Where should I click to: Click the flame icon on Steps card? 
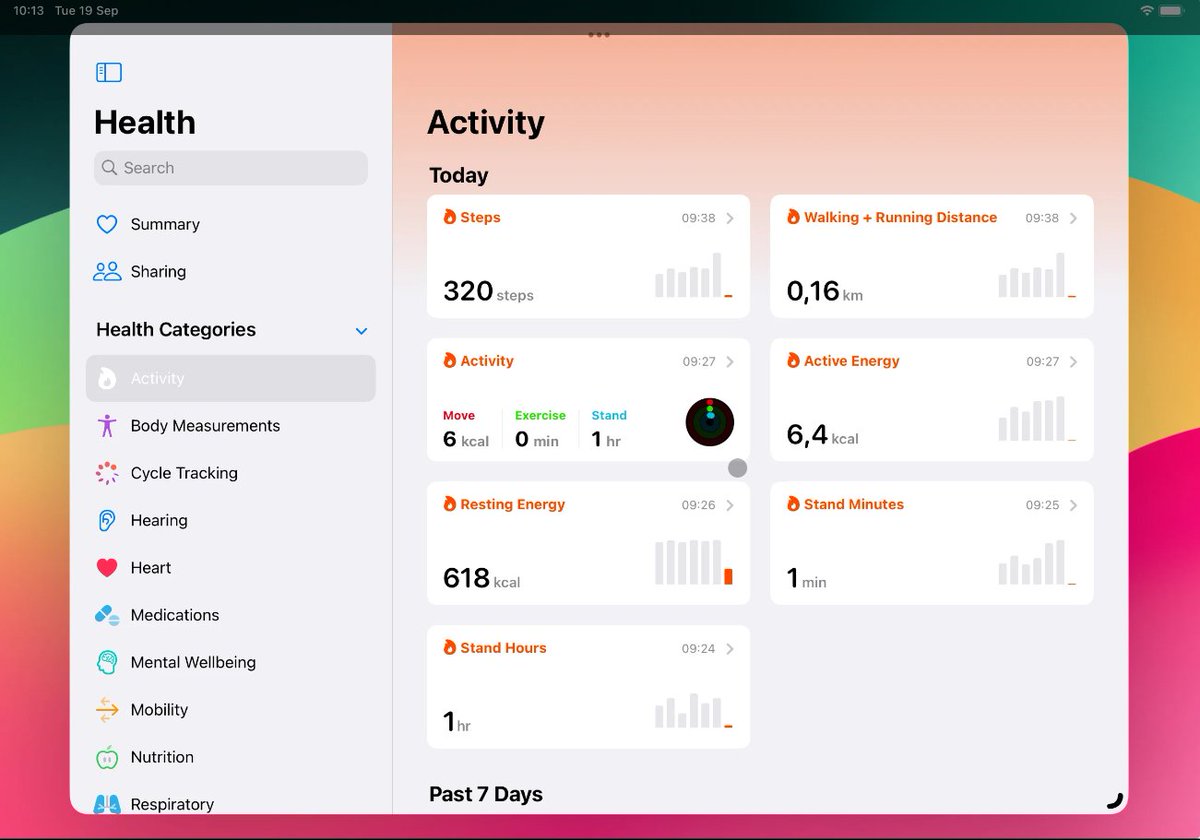click(450, 217)
